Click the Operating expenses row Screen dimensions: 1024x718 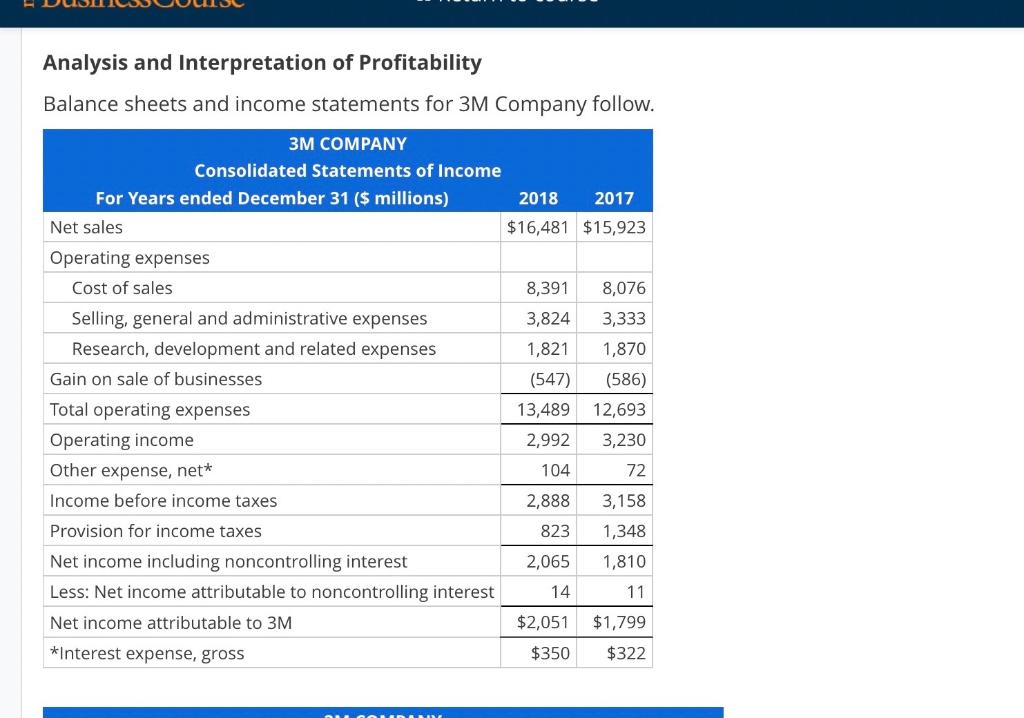point(130,257)
